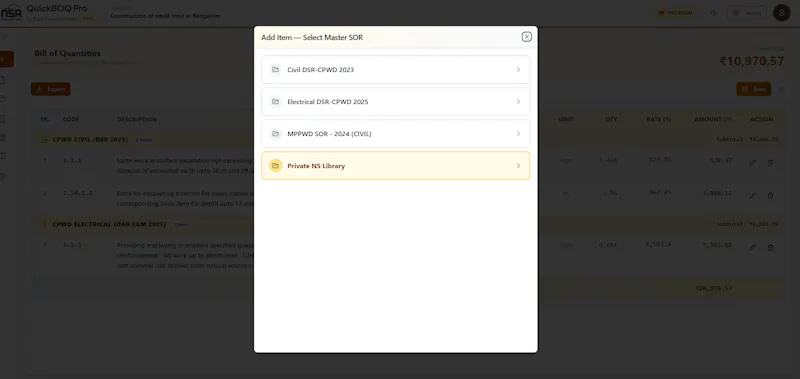The width and height of the screenshot is (800, 379).
Task: Click the Export button behind dialog
Action: pyautogui.click(x=51, y=89)
